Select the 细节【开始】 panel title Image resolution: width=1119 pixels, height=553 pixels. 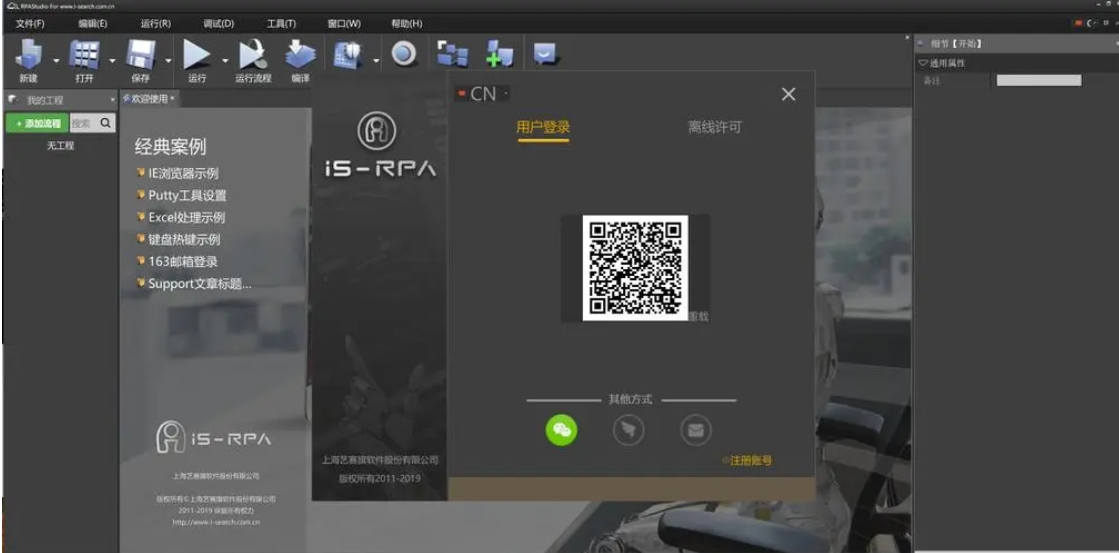[x=956, y=44]
